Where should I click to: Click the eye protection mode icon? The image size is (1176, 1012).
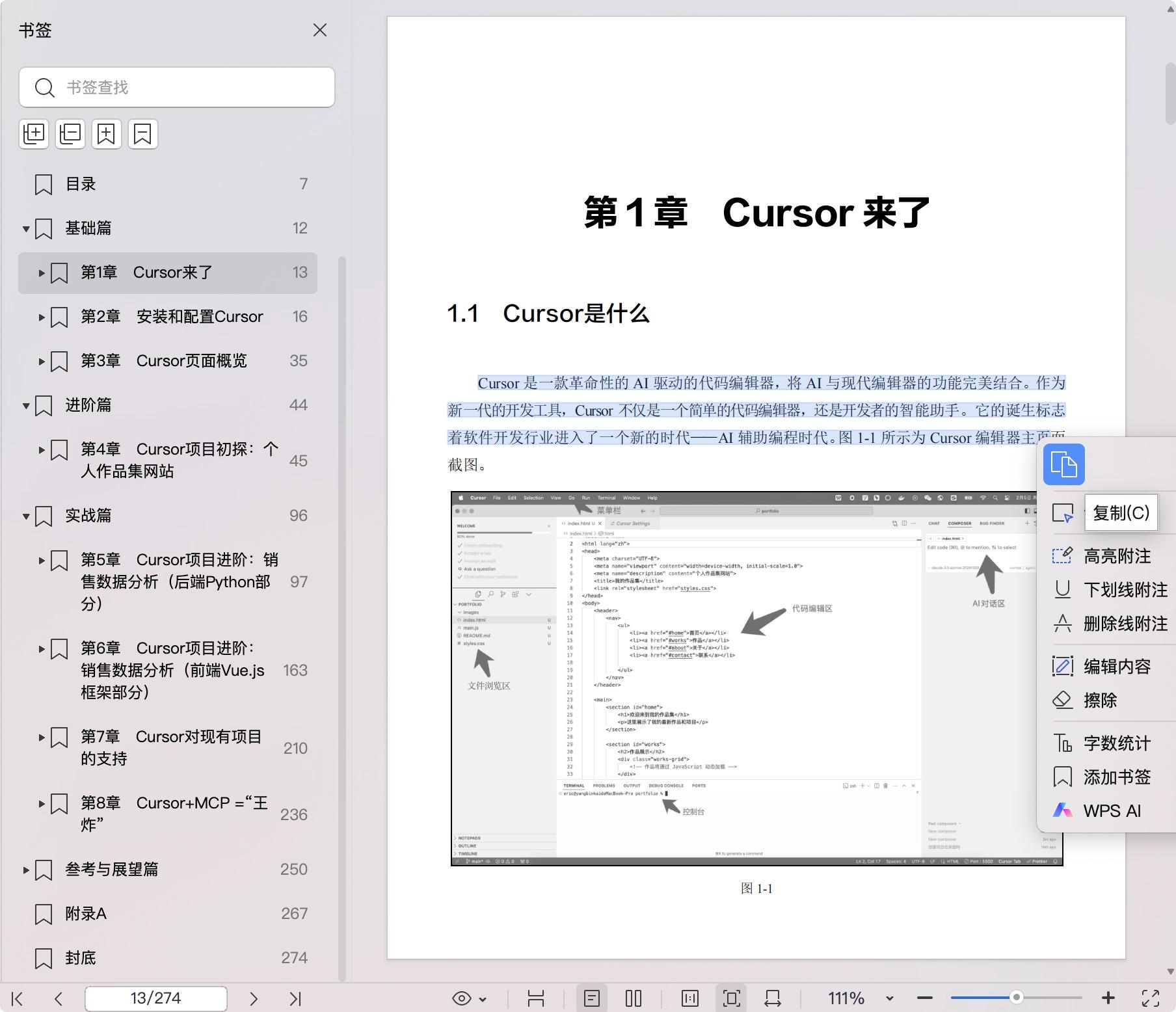click(462, 998)
